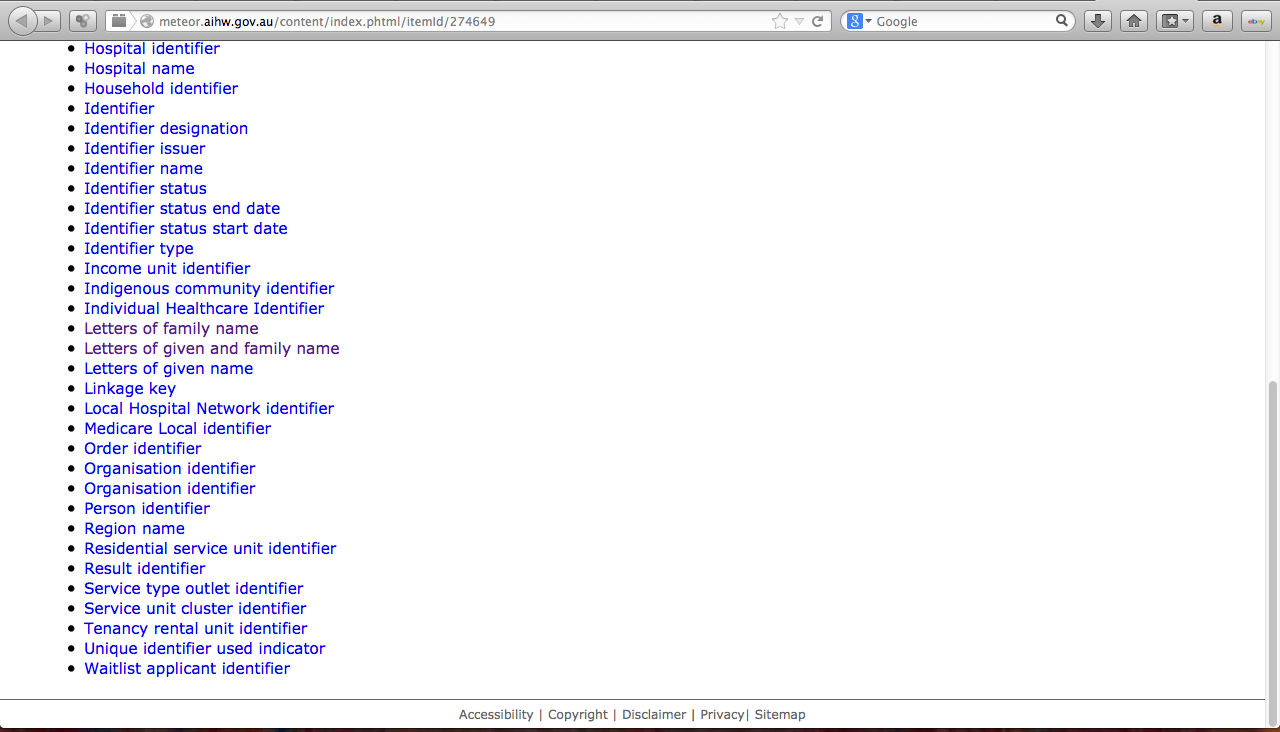Open the eBay shortcut in the toolbar

[1255, 20]
